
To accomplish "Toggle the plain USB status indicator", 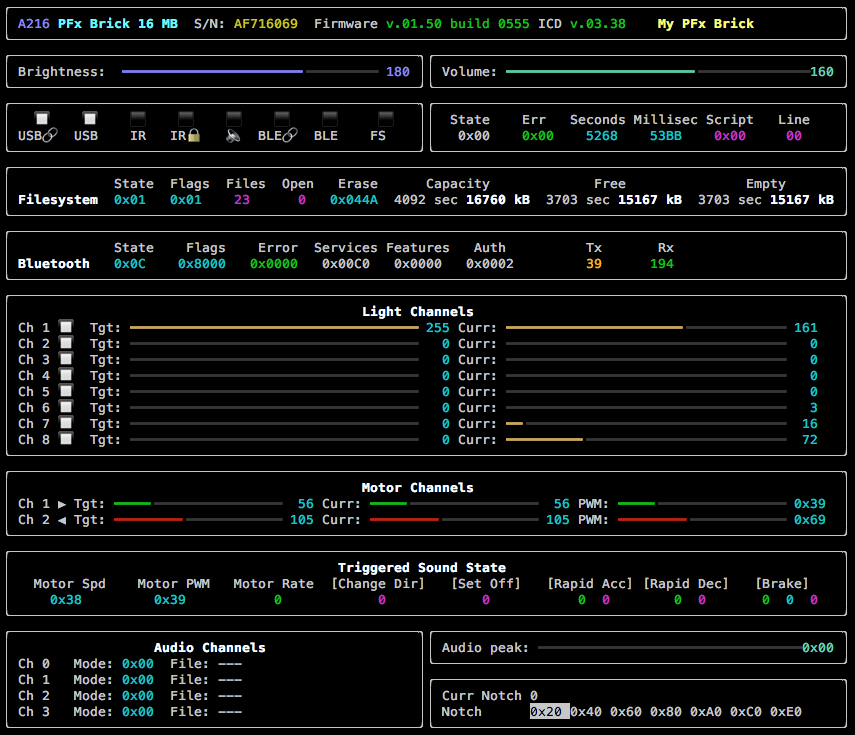I will [89, 118].
